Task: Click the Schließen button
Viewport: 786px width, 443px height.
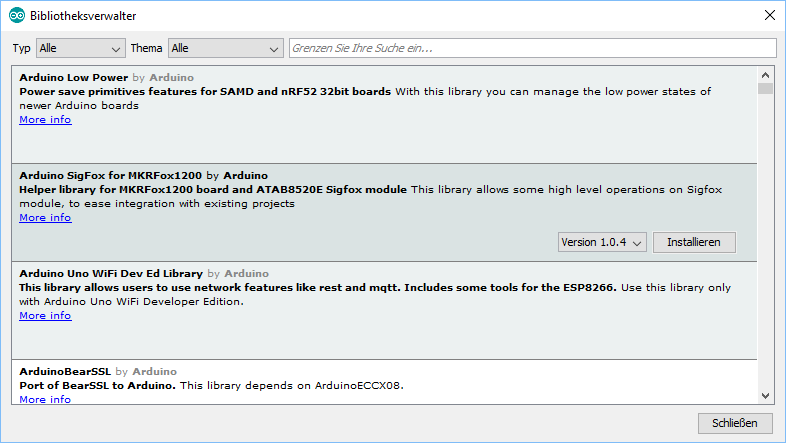Action: (x=734, y=423)
